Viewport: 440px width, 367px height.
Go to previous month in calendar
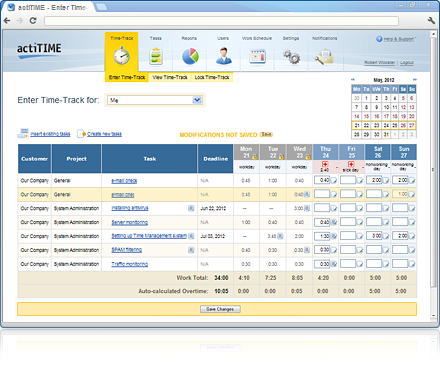[353, 80]
